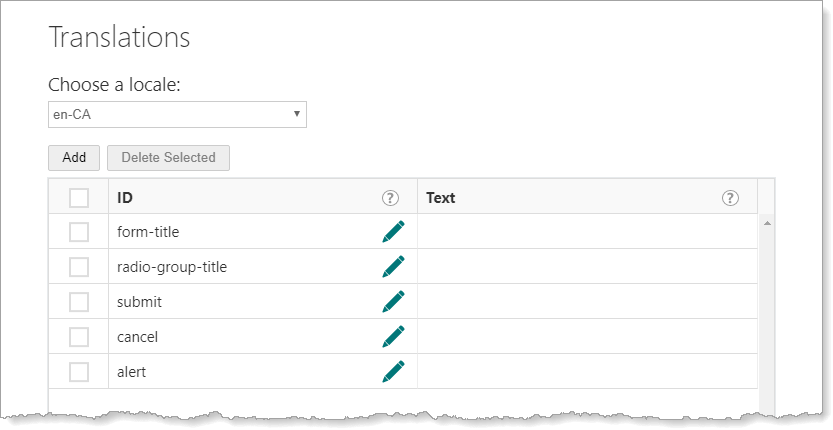The height and width of the screenshot is (430, 833).
Task: Click the Delete Selected button
Action: click(168, 157)
